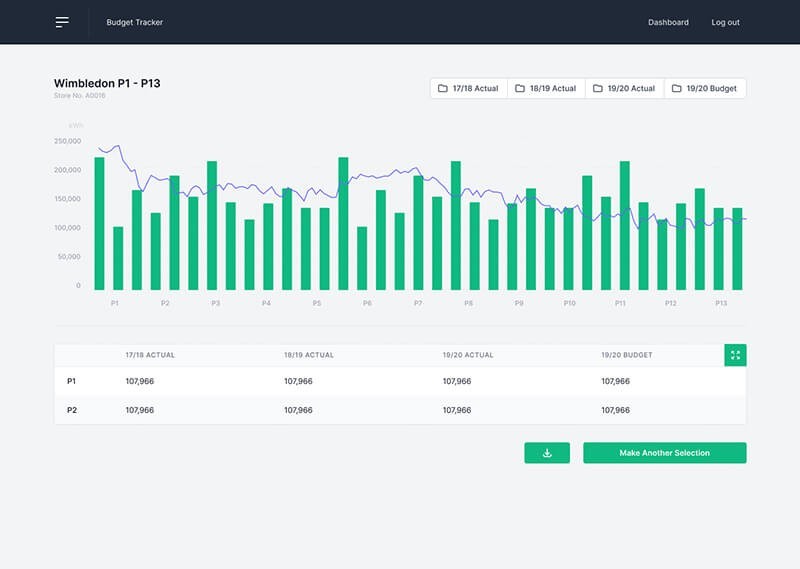Click the download icon button
This screenshot has height=569, width=800.
tap(547, 453)
